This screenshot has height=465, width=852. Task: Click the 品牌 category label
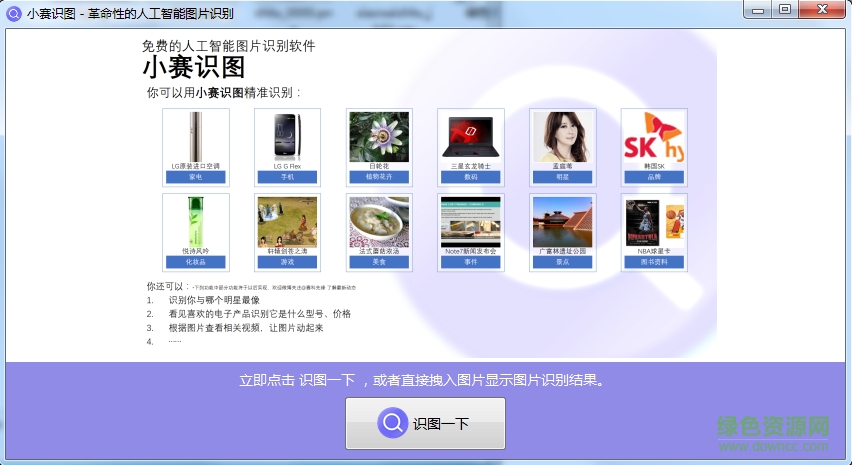(x=654, y=177)
